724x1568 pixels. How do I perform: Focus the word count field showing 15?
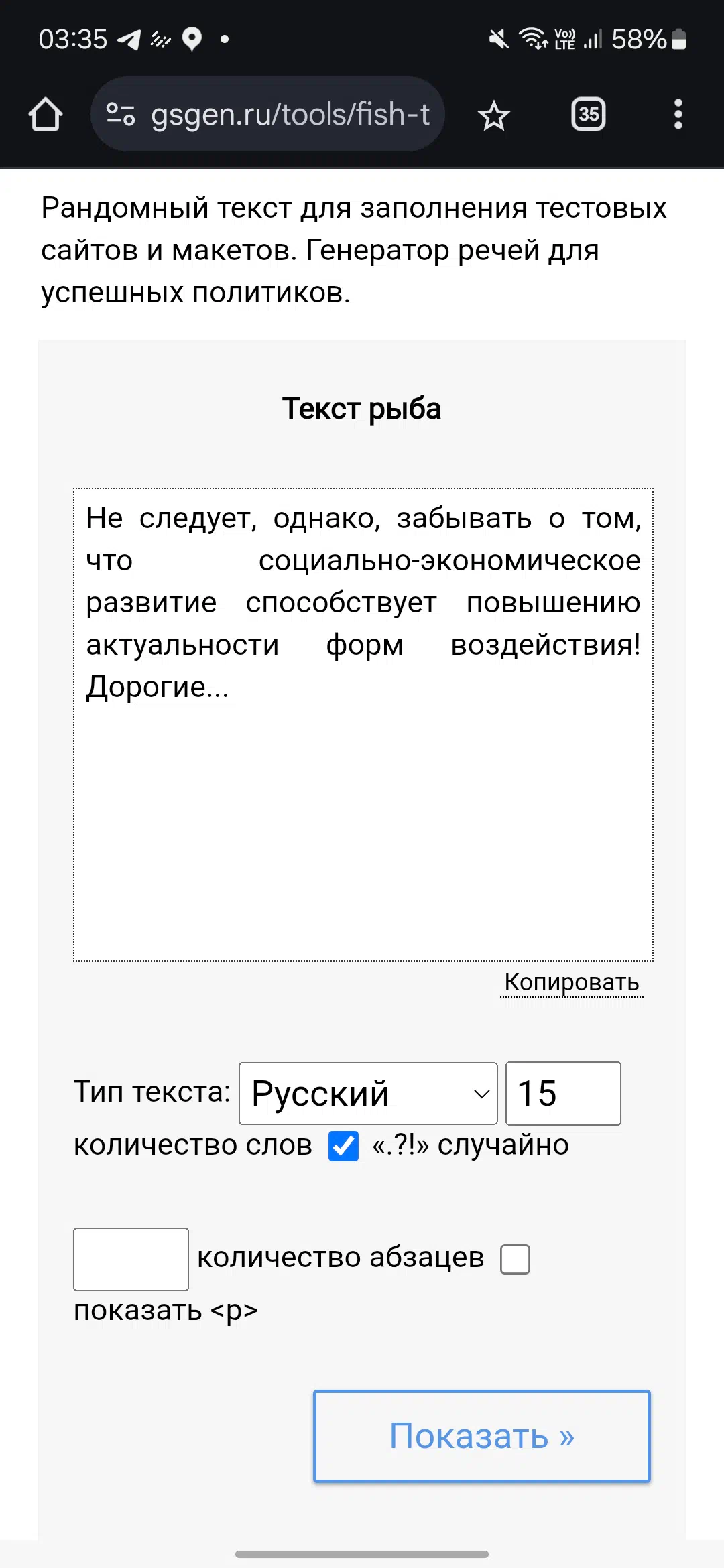563,1094
